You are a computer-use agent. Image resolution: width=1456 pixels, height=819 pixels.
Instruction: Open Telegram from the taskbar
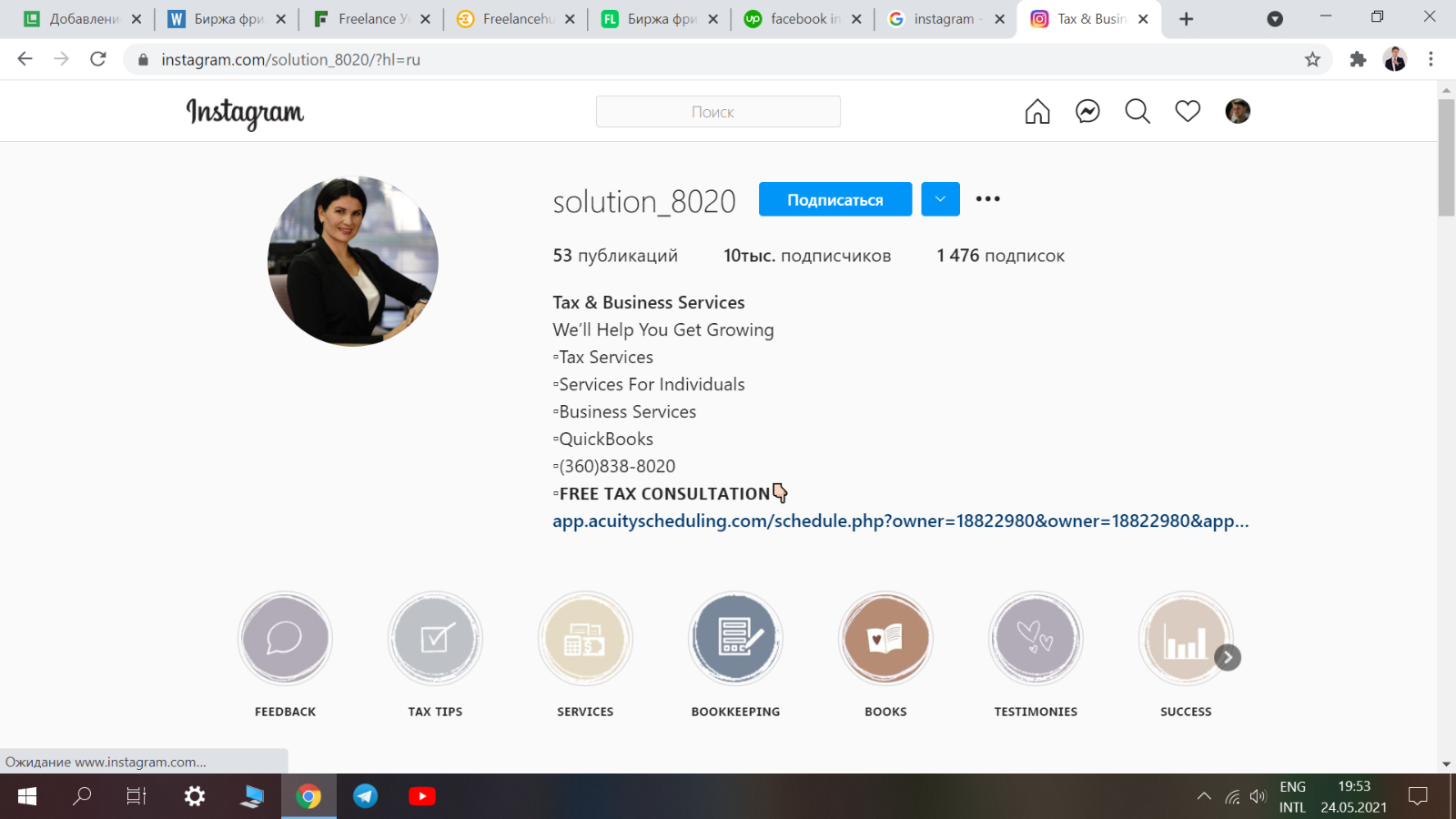point(365,796)
